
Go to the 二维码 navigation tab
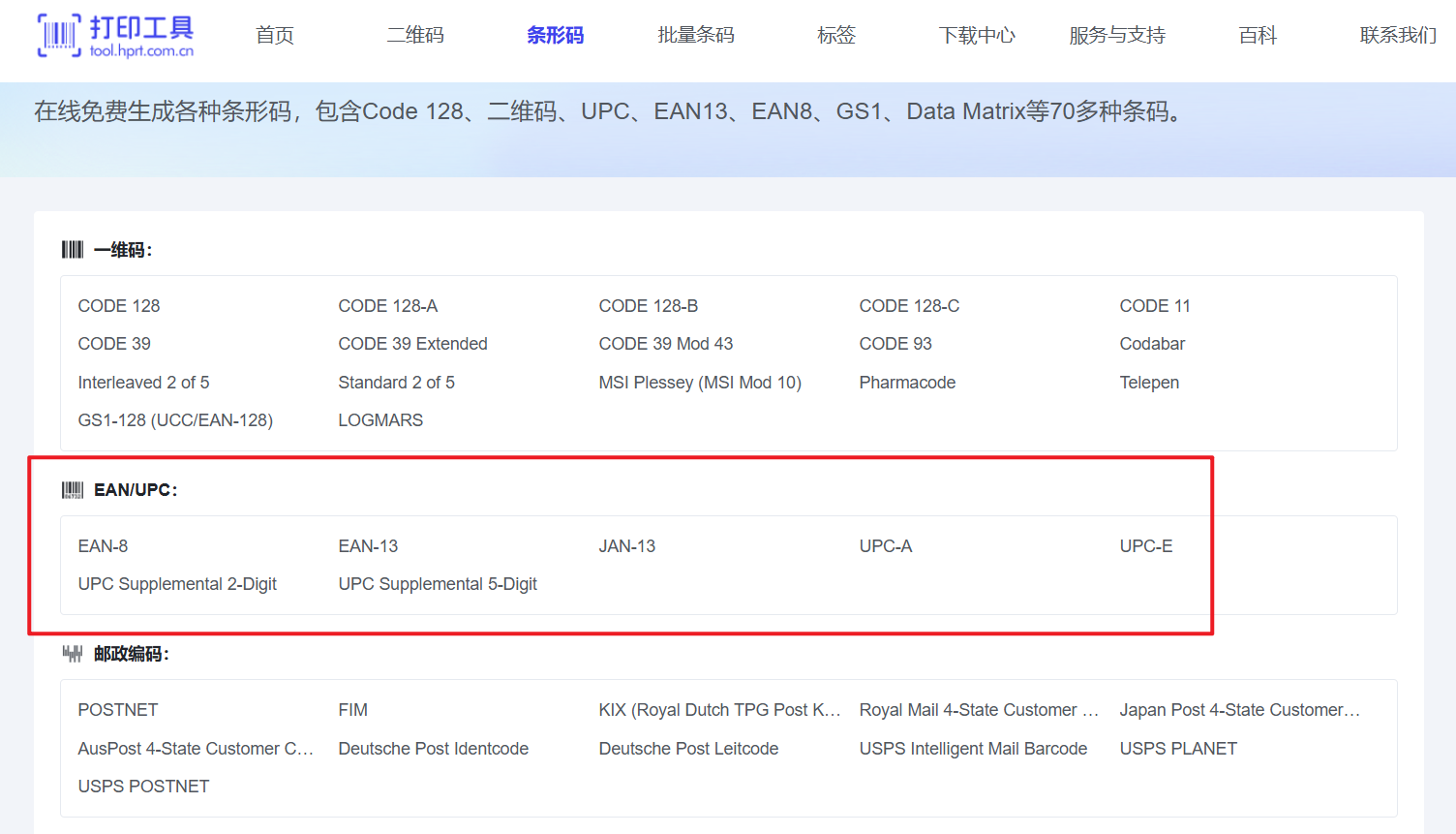415,35
